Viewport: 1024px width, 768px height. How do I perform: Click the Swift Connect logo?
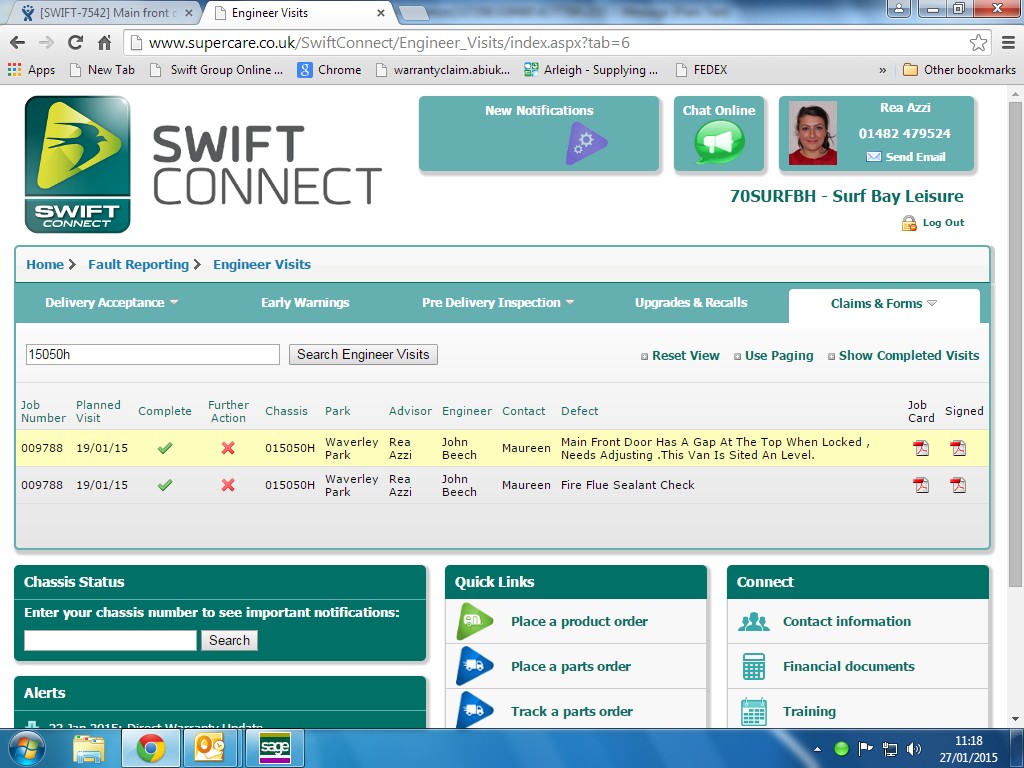tap(78, 165)
